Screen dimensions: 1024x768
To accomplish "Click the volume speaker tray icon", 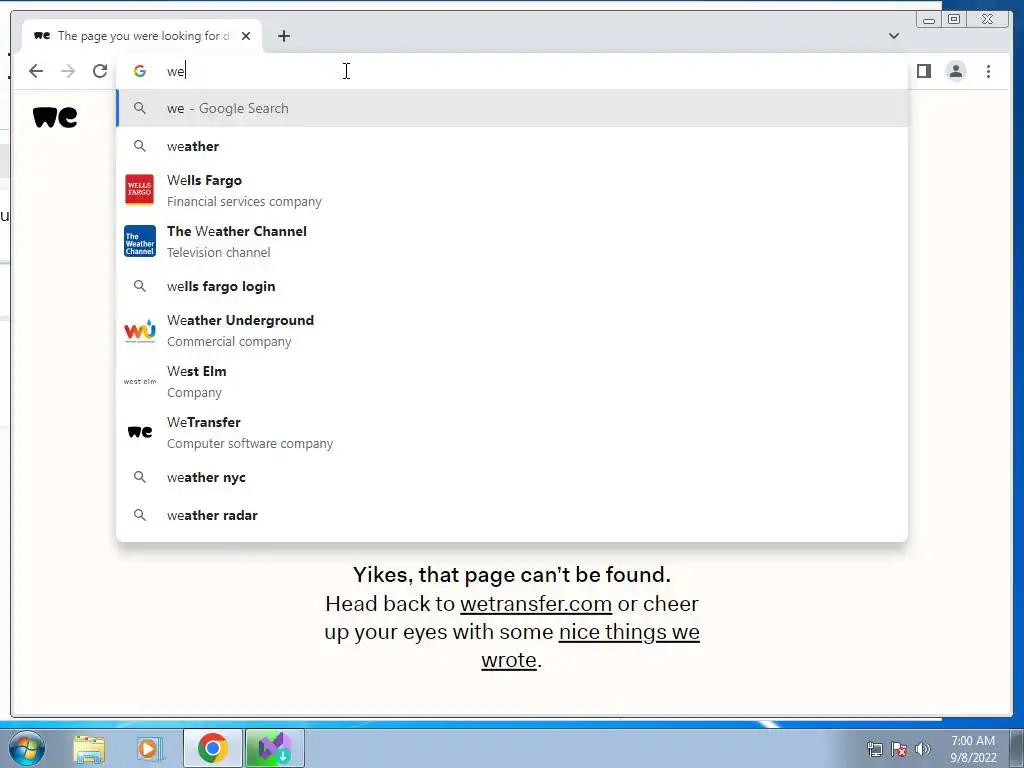I will coord(923,749).
